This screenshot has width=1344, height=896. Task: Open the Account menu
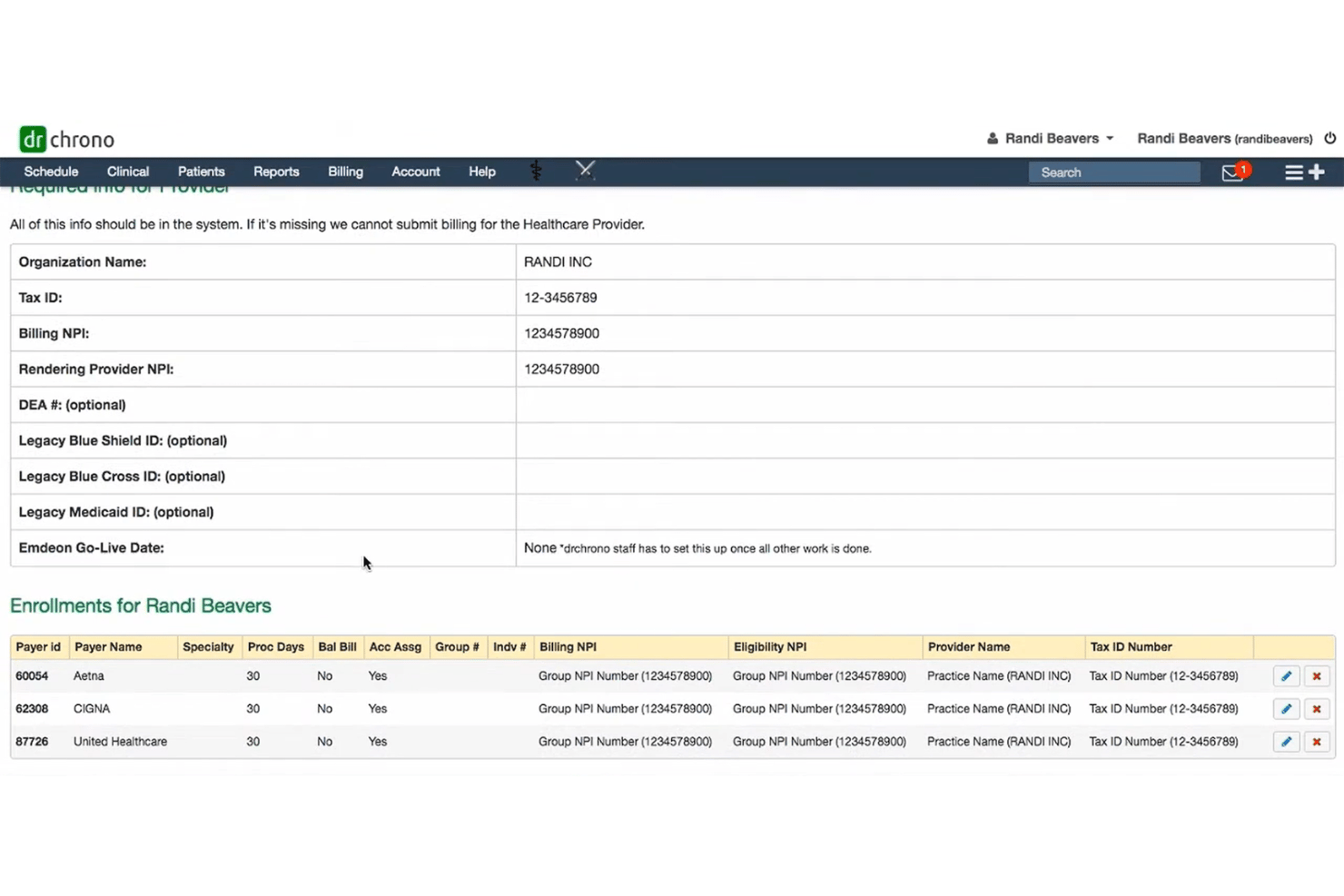[x=416, y=172]
